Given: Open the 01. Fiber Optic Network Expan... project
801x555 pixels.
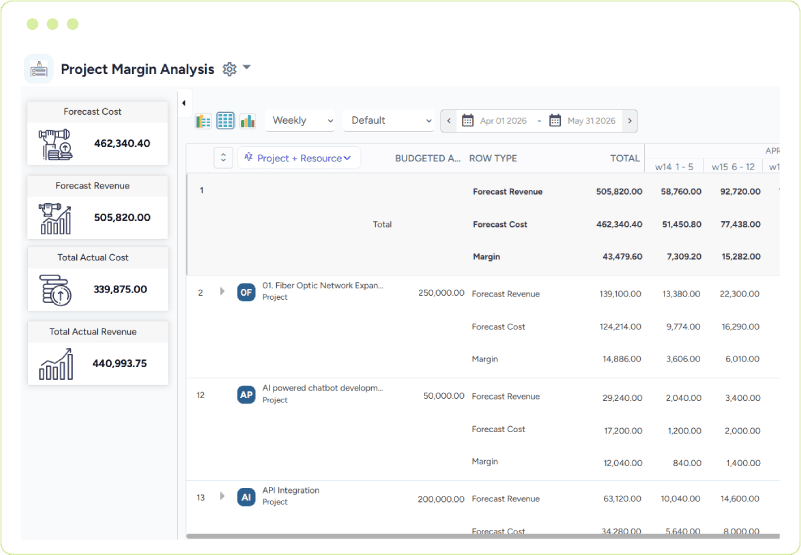Looking at the screenshot, I should point(322,286).
